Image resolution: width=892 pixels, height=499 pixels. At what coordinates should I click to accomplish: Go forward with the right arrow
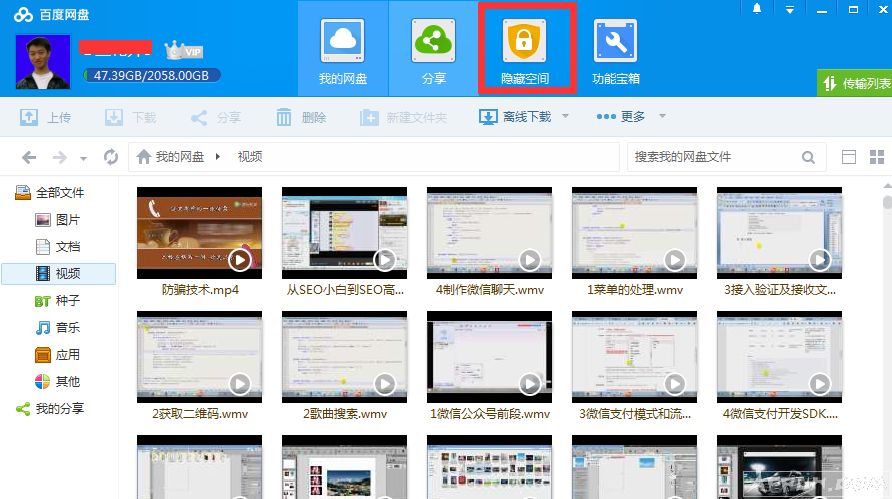click(x=60, y=157)
